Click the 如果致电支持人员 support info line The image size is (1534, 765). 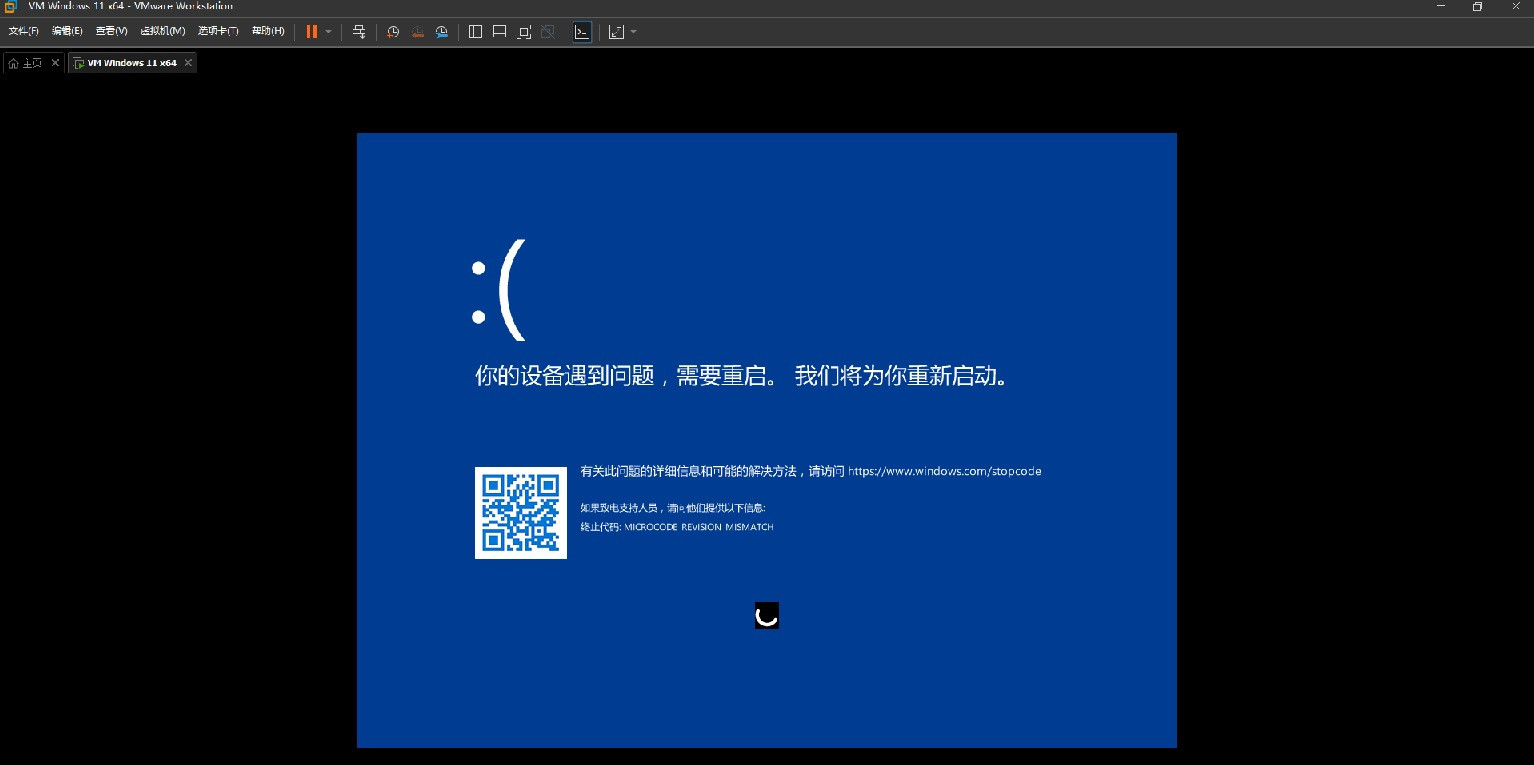[x=673, y=508]
